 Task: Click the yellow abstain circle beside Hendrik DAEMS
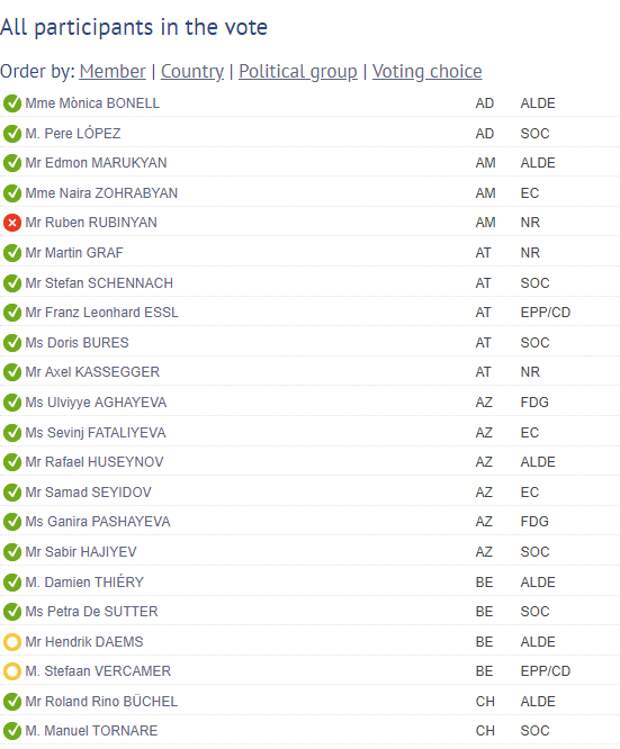pyautogui.click(x=12, y=642)
